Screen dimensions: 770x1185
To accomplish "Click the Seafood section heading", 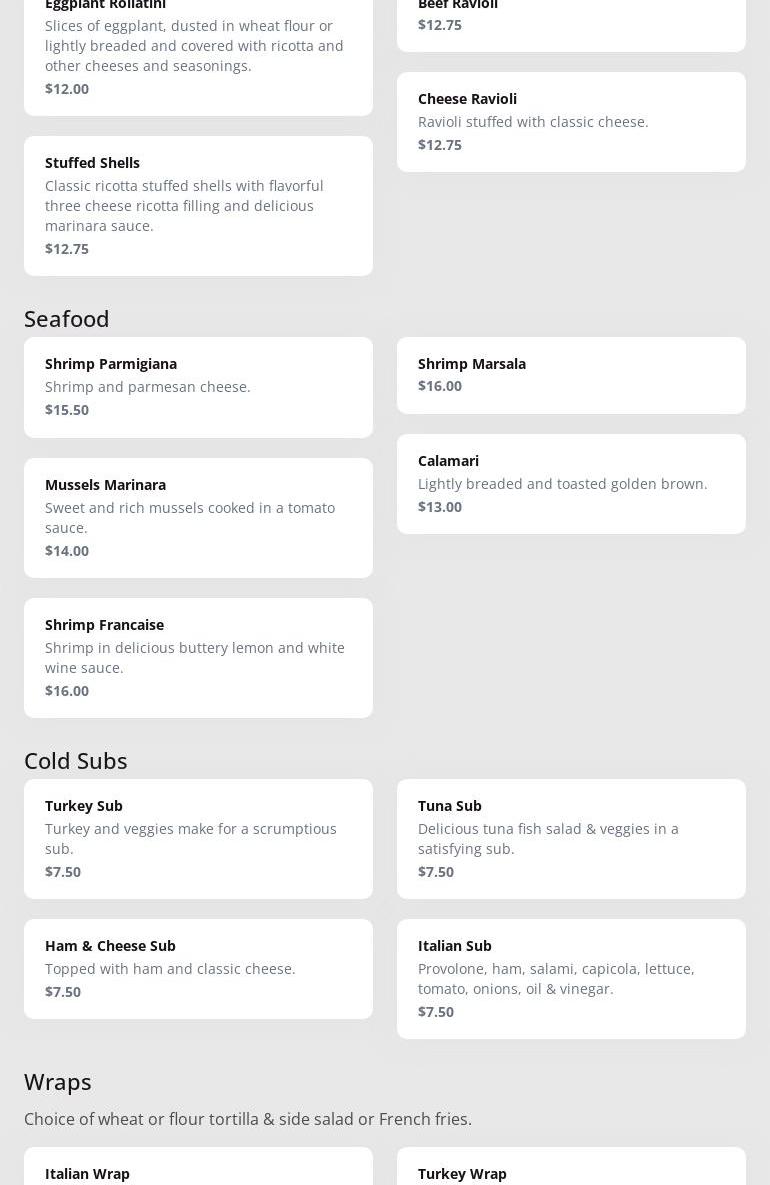I will [67, 318].
